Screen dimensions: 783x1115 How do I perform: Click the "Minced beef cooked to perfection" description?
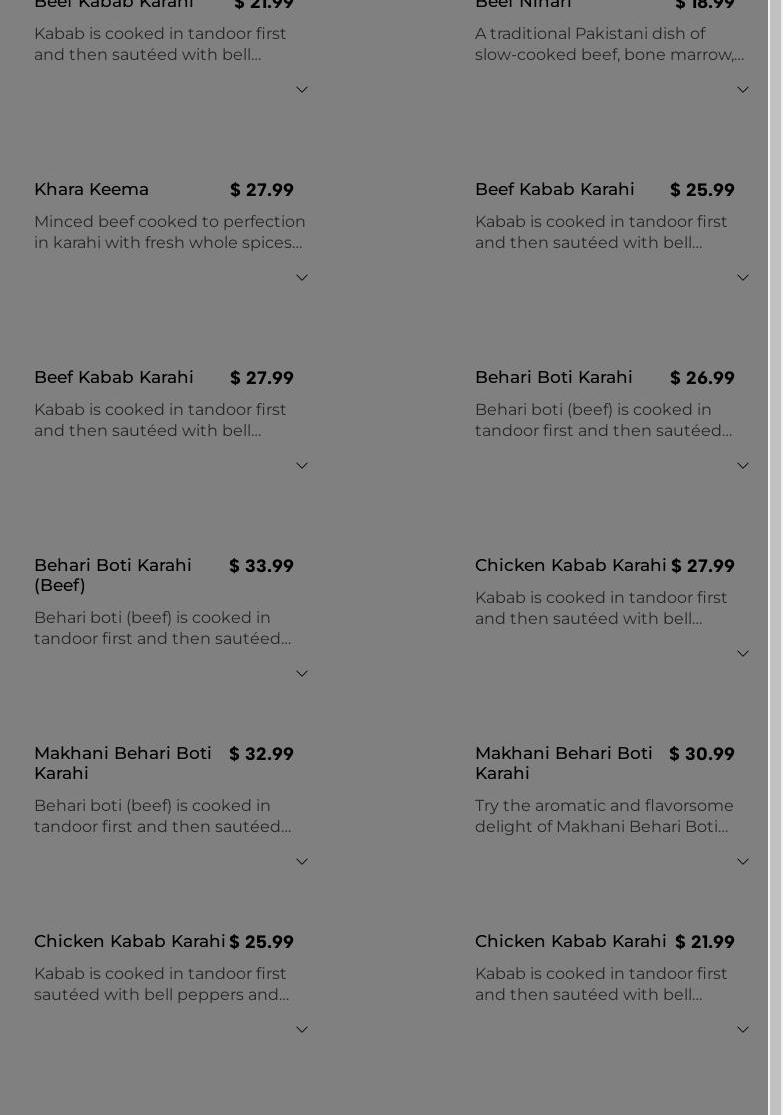click(169, 232)
